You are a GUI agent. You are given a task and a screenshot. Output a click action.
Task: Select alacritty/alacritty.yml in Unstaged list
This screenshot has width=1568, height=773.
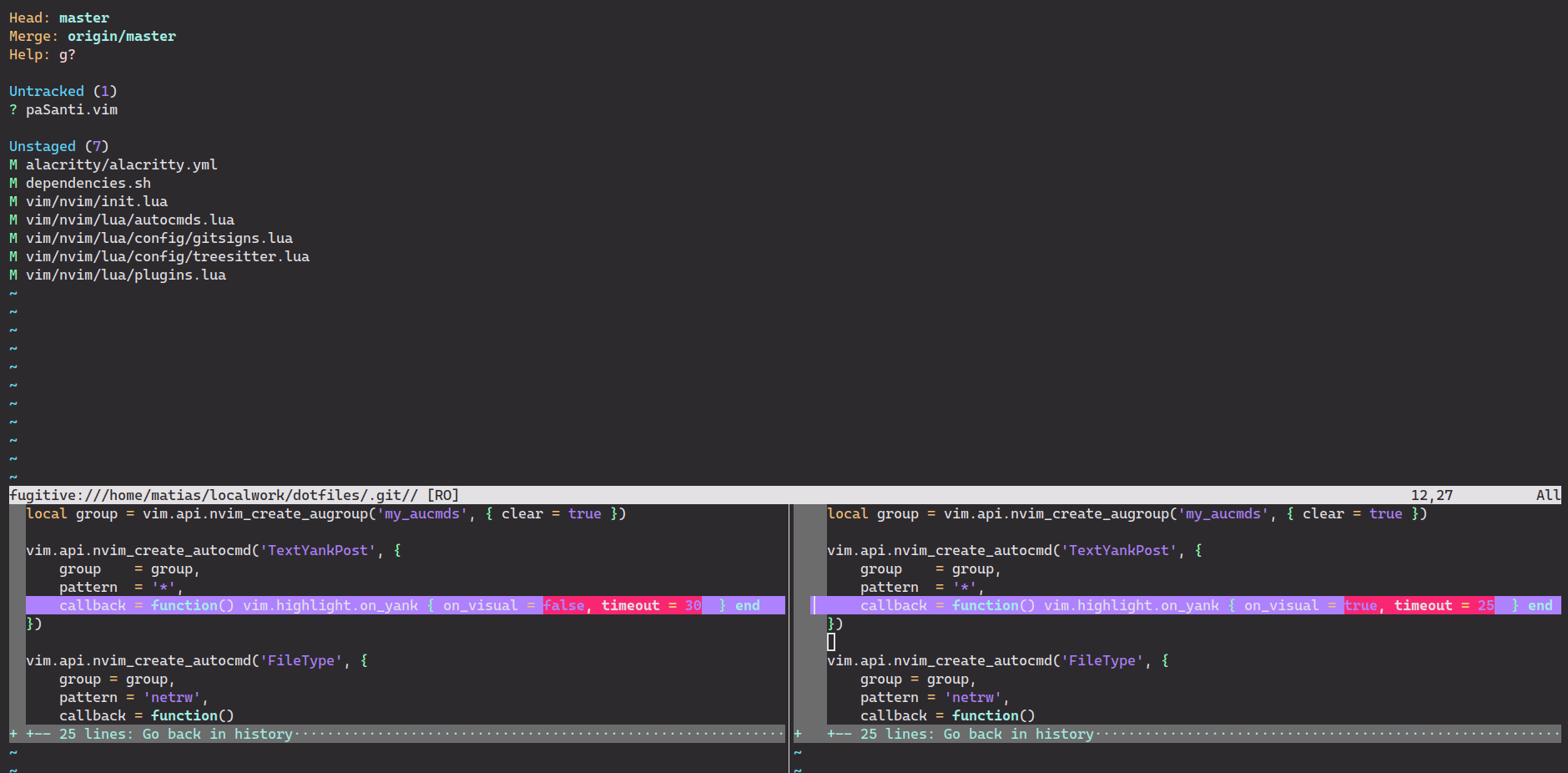click(122, 164)
